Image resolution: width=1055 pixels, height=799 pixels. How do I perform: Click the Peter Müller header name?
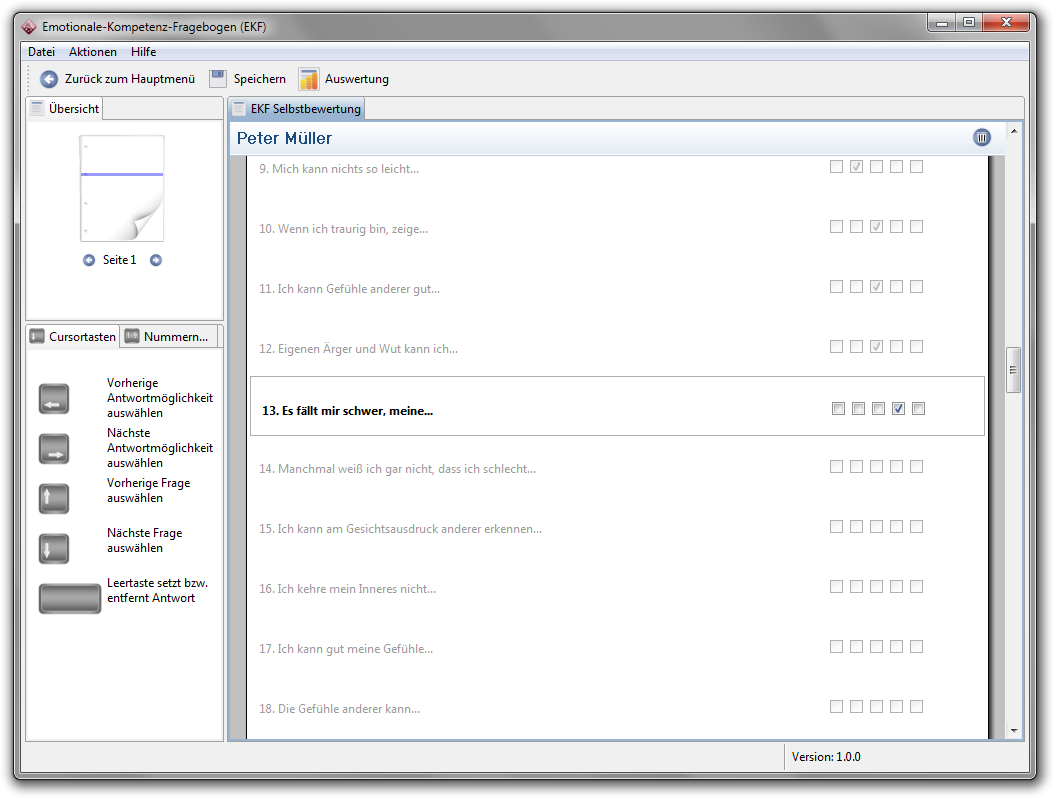point(285,139)
